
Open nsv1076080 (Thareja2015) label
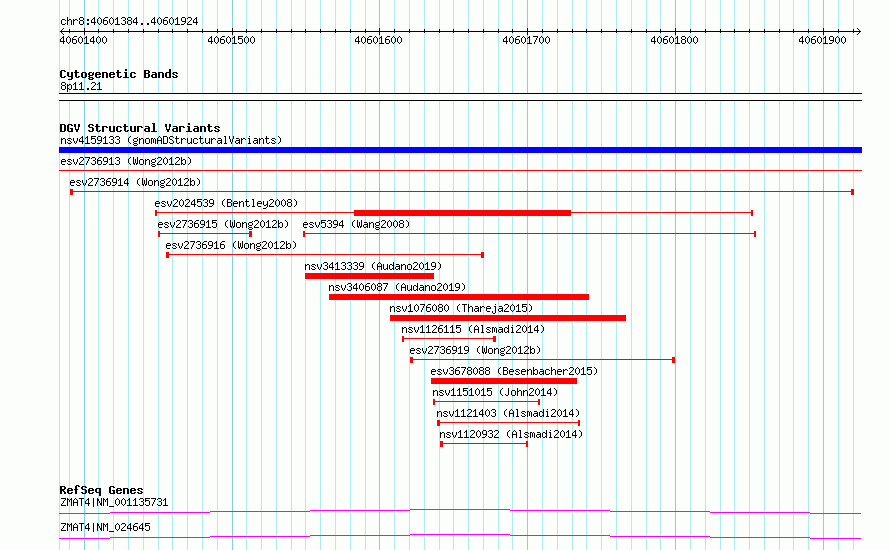[x=461, y=308]
